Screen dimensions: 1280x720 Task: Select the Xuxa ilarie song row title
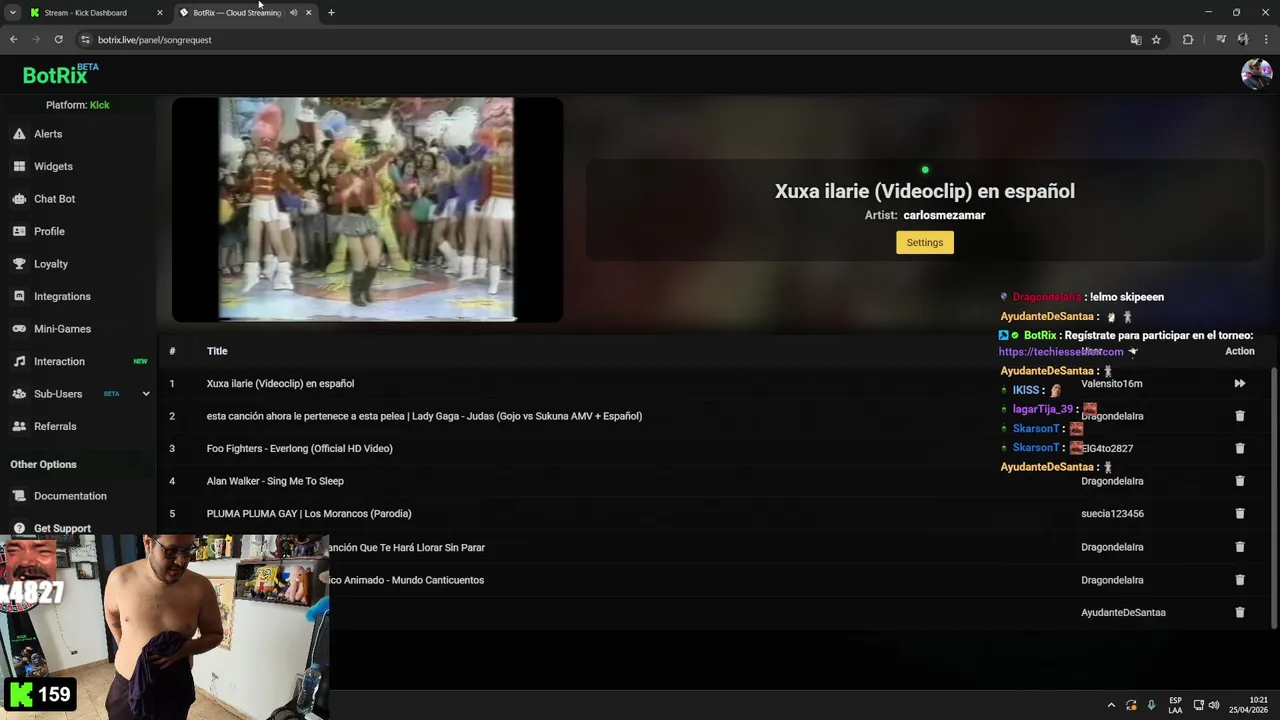click(280, 384)
